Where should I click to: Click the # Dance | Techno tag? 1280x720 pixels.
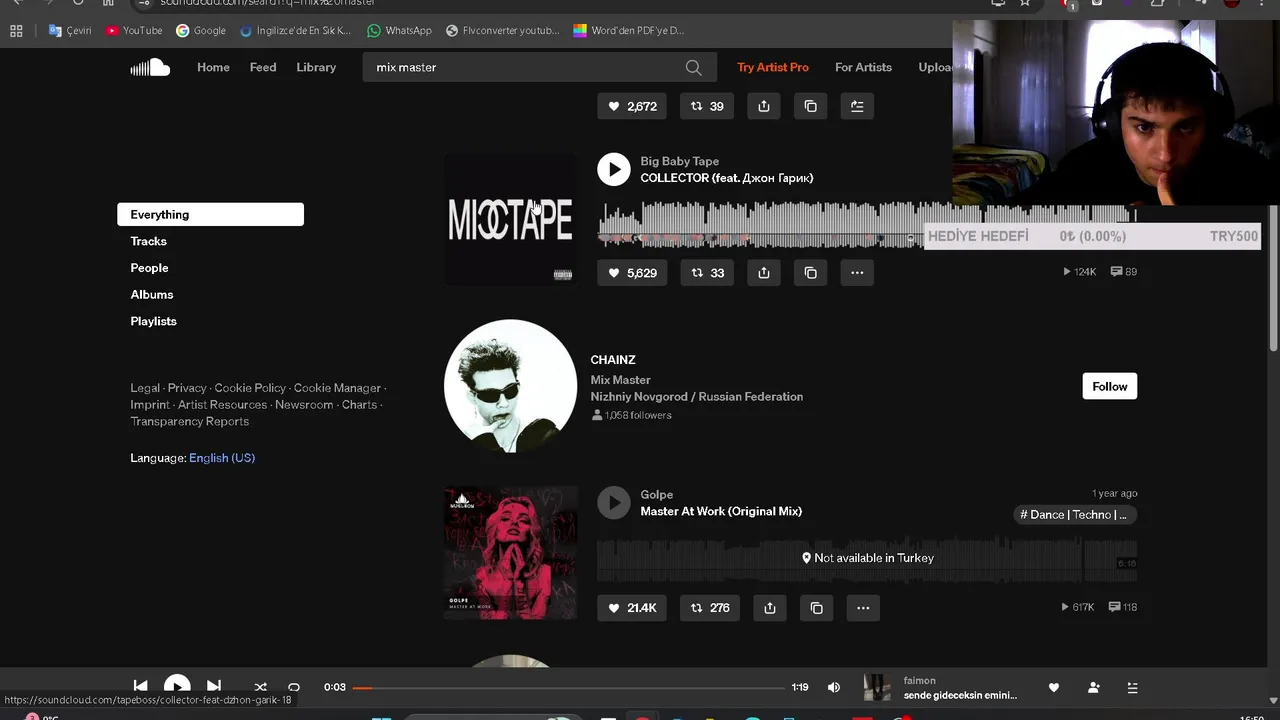[1076, 515]
